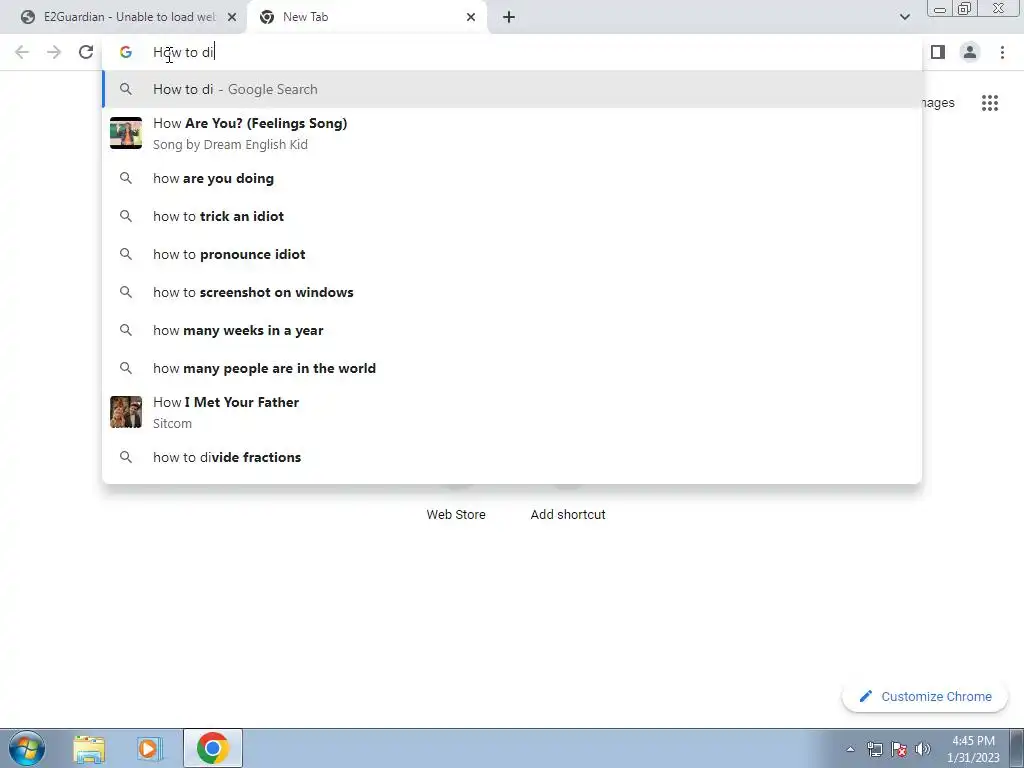Choose 'how to trick an idiot' suggestion

click(512, 216)
